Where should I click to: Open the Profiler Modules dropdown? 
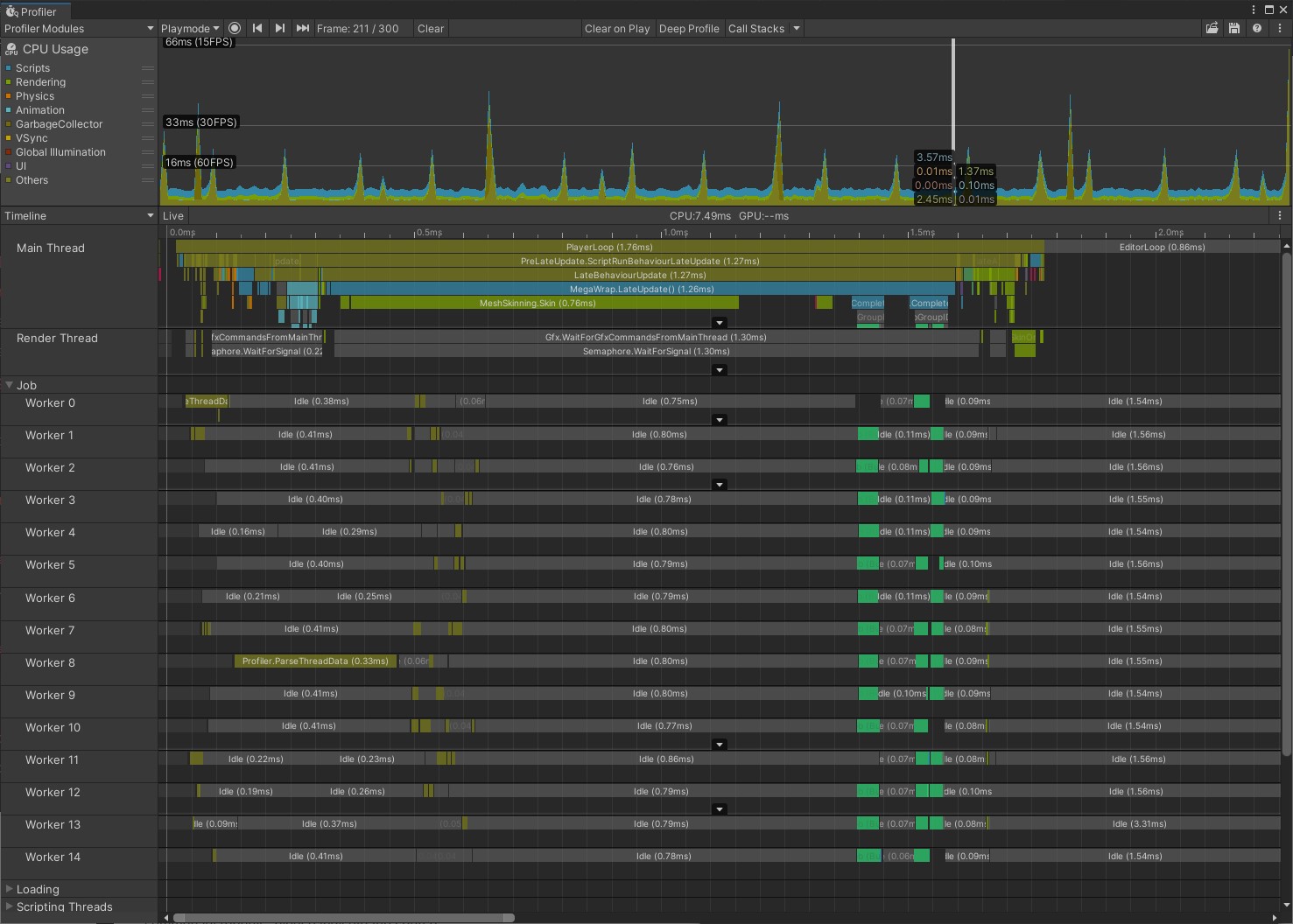click(x=79, y=28)
